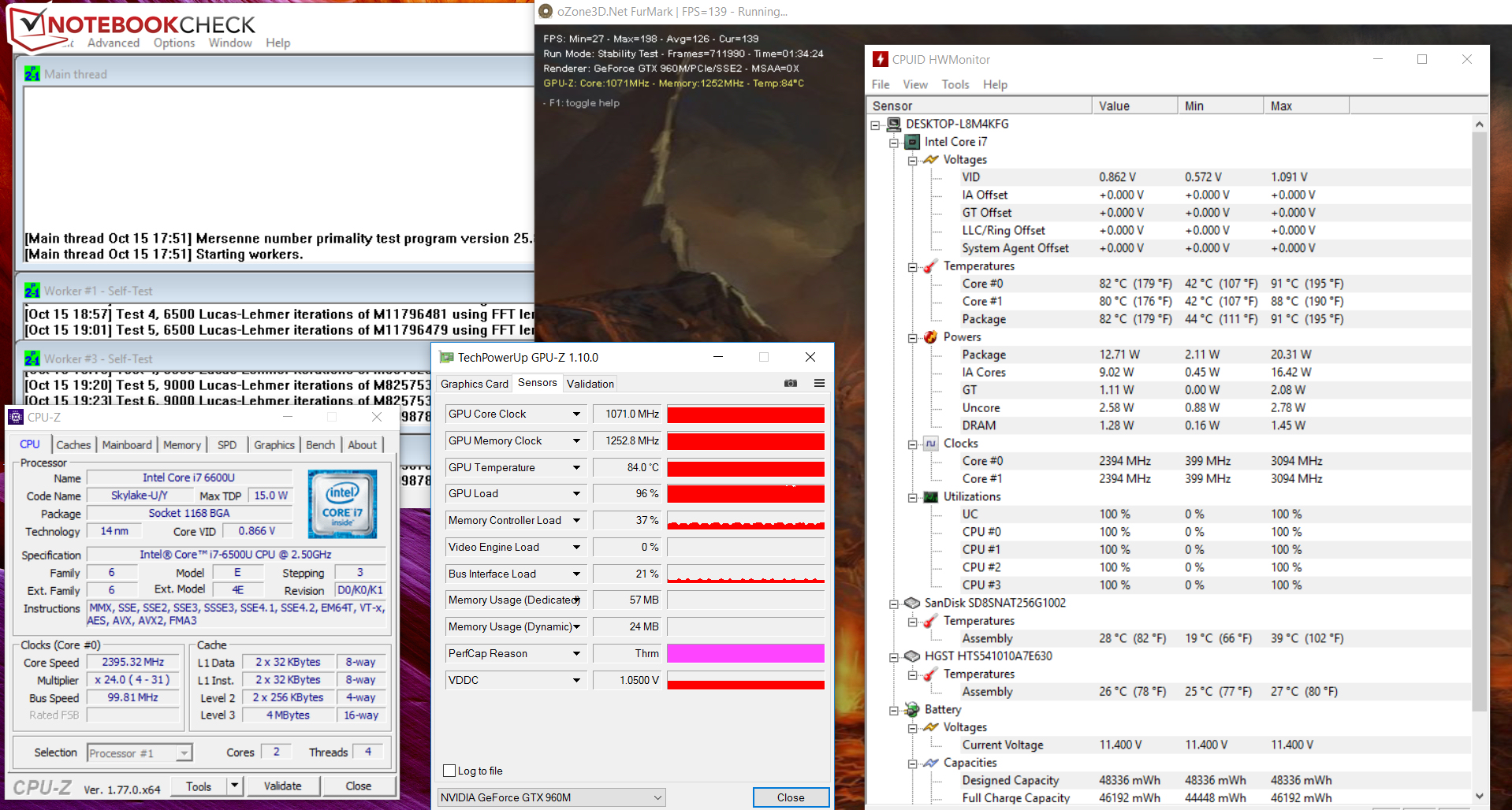Click the Utilizations icon in HWMonitor
Viewport: 1512px width, 810px height.
coord(931,496)
